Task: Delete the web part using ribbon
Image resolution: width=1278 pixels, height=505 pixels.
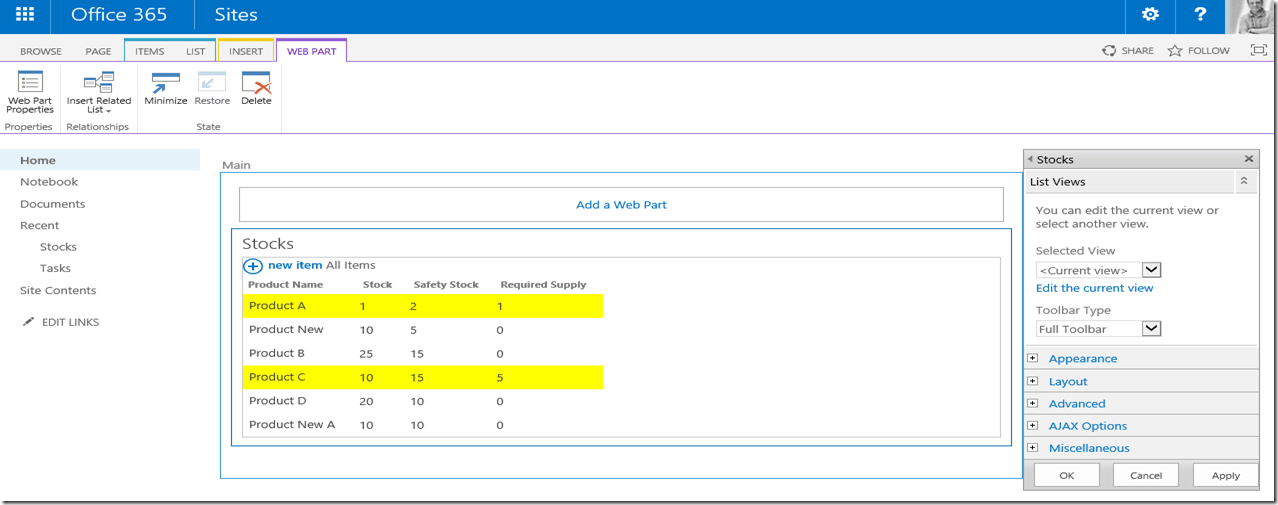Action: pyautogui.click(x=256, y=84)
